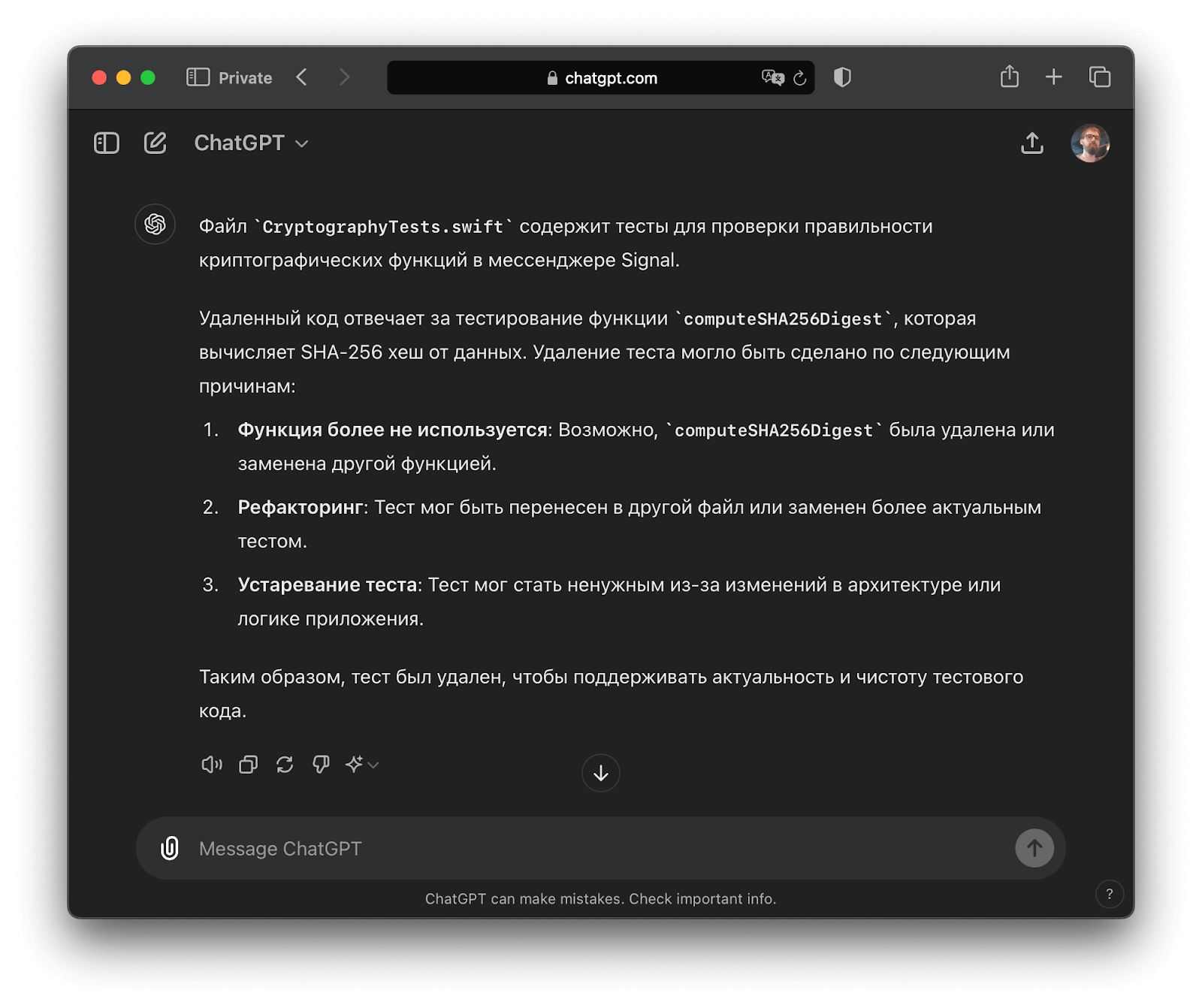
Task: Give a thumbs down to the response
Action: tap(321, 764)
